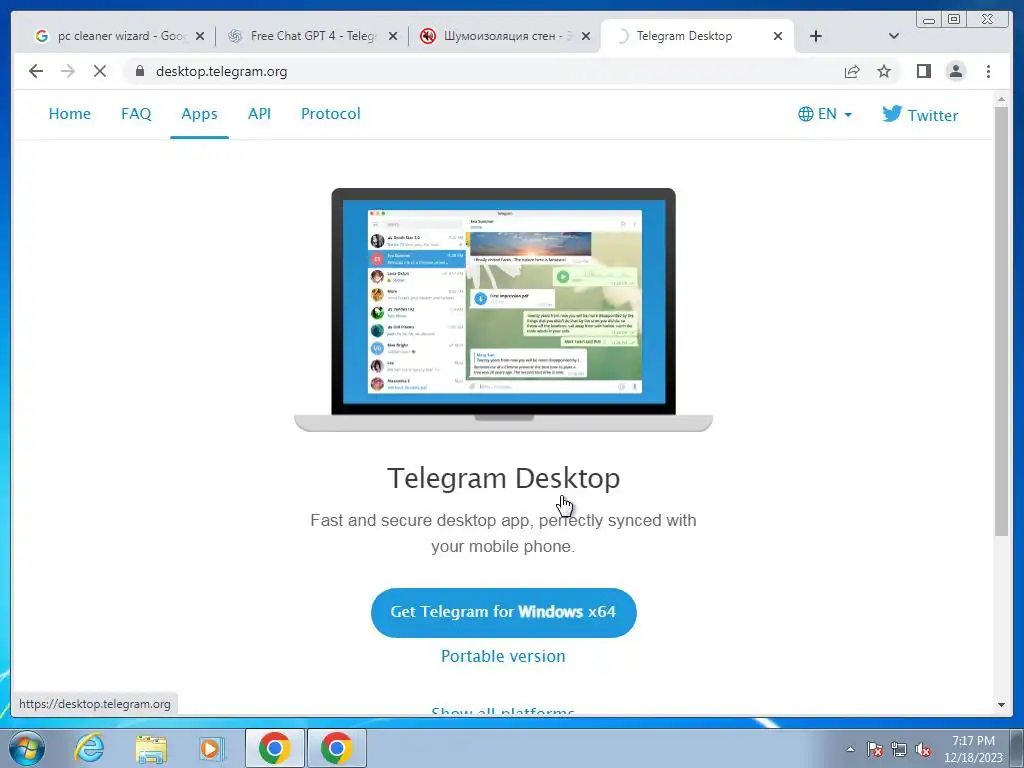Image resolution: width=1024 pixels, height=768 pixels.
Task: Close the pc cleaner wizard tab
Action: tap(200, 37)
